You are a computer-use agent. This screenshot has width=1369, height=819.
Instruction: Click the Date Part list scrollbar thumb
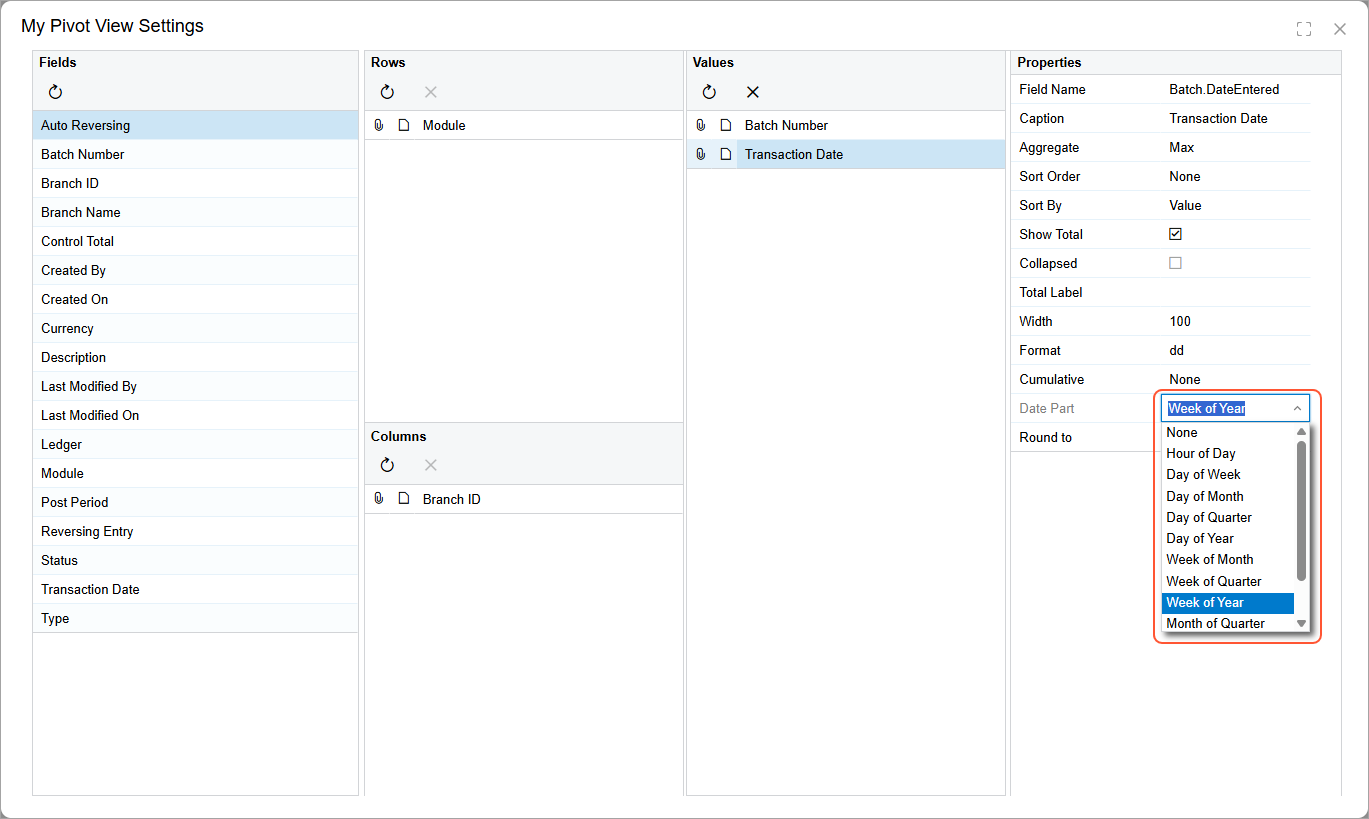click(x=1301, y=510)
